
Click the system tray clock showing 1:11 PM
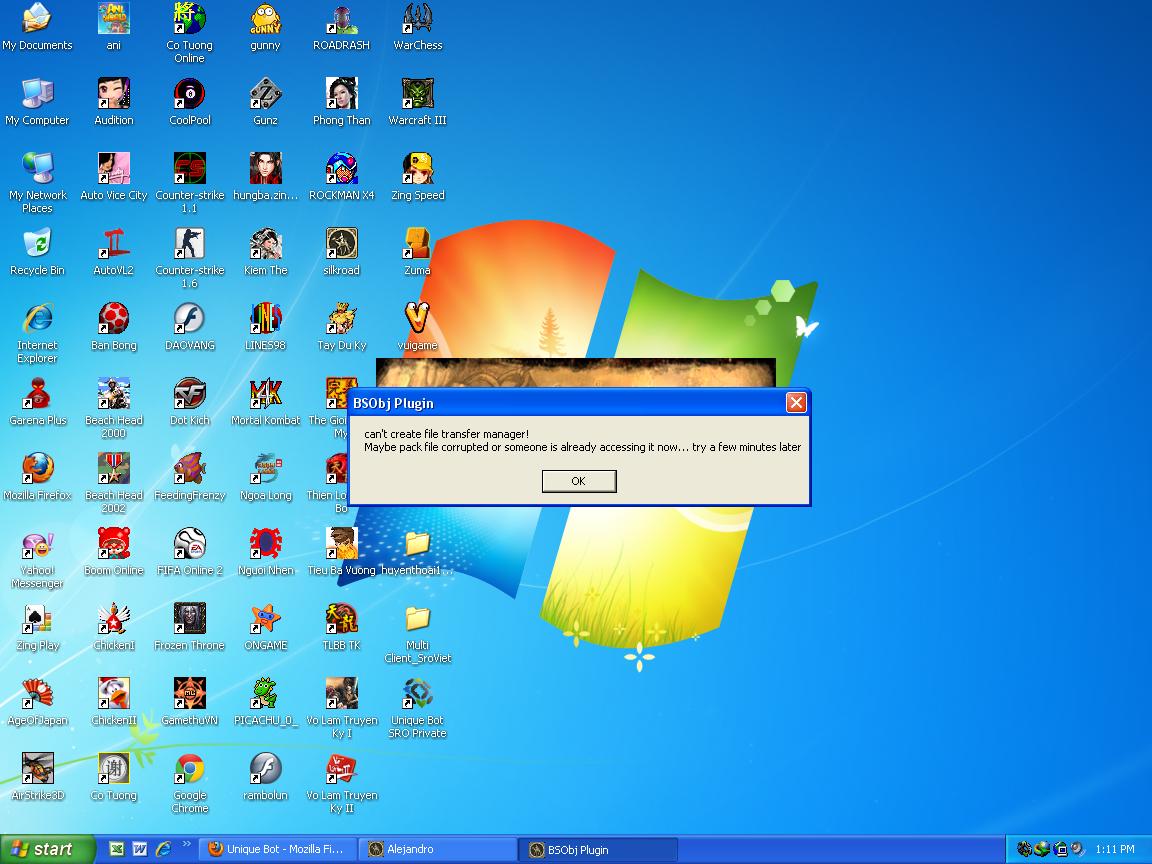(x=1115, y=849)
